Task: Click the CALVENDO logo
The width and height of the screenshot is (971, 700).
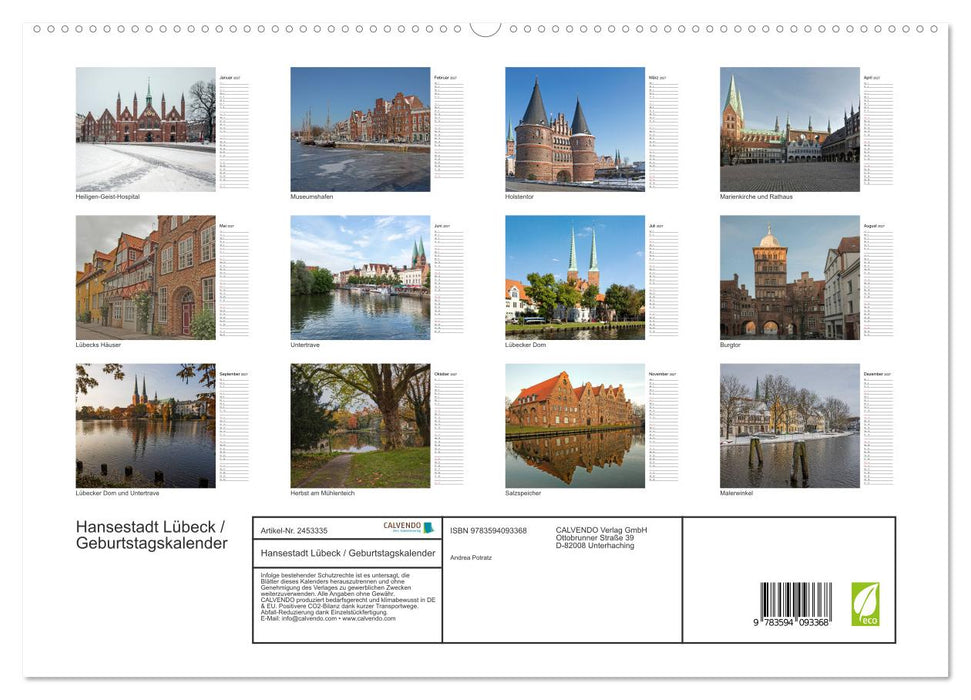Action: tap(409, 527)
